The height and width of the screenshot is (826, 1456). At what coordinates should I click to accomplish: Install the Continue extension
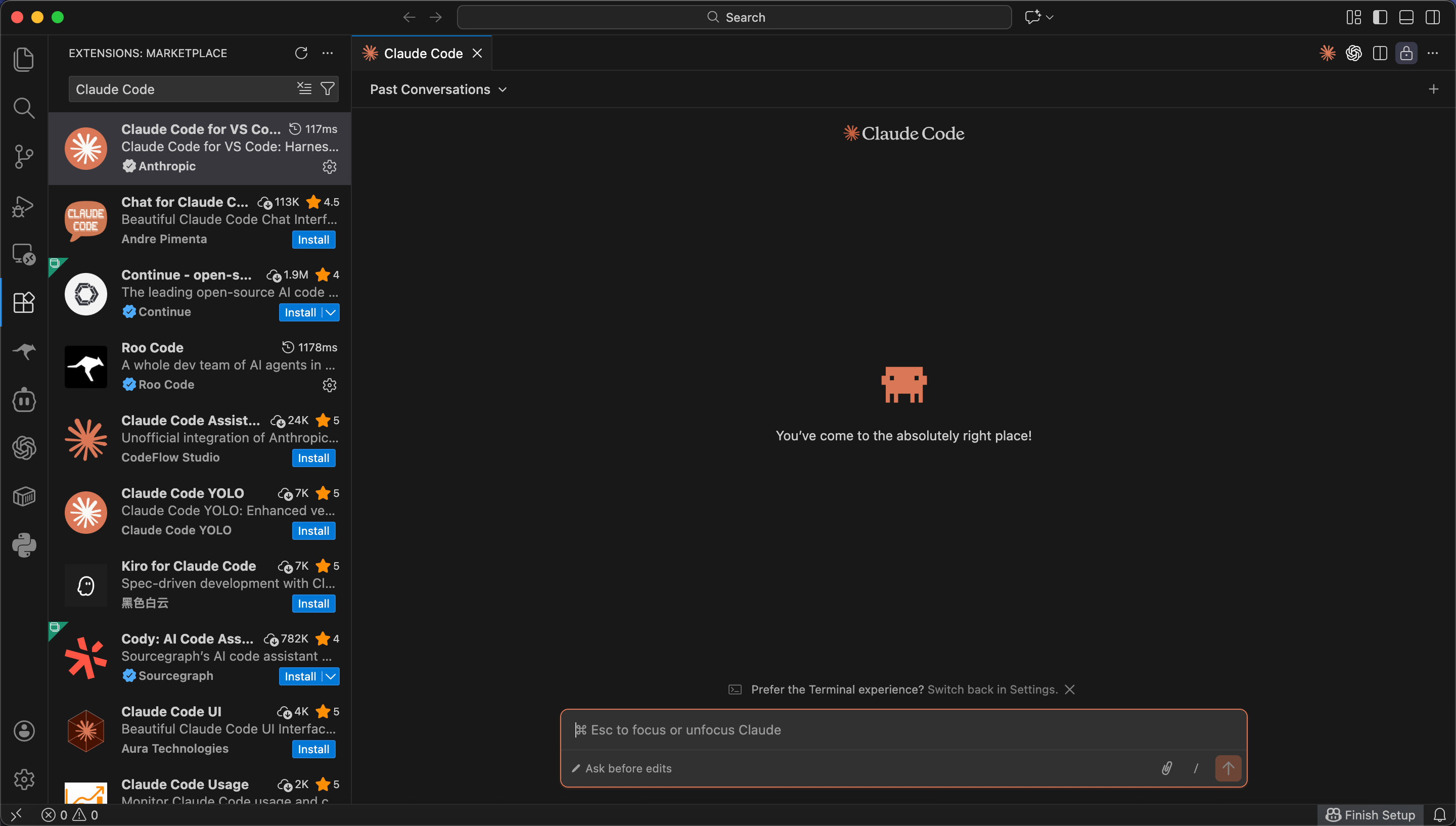301,312
